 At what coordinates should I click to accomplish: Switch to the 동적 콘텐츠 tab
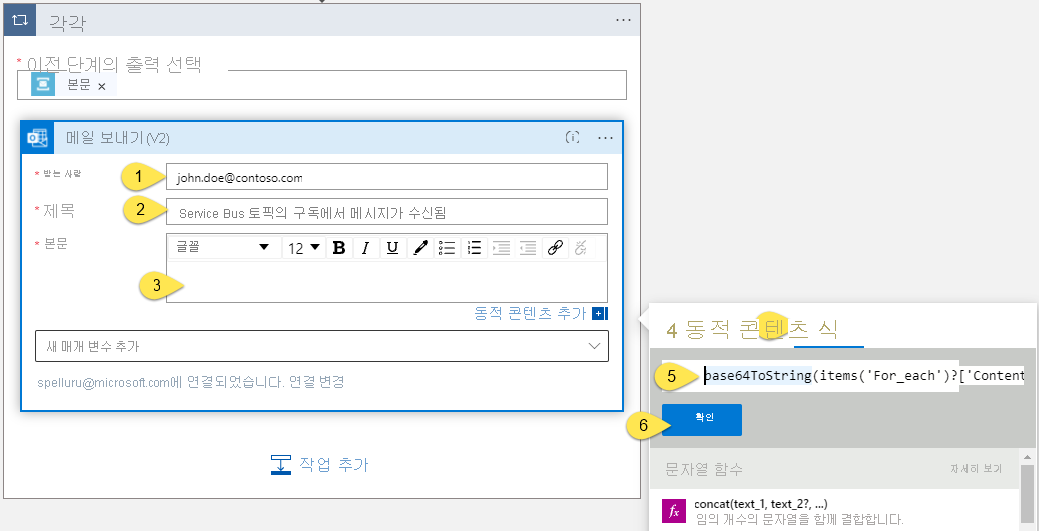pos(746,329)
